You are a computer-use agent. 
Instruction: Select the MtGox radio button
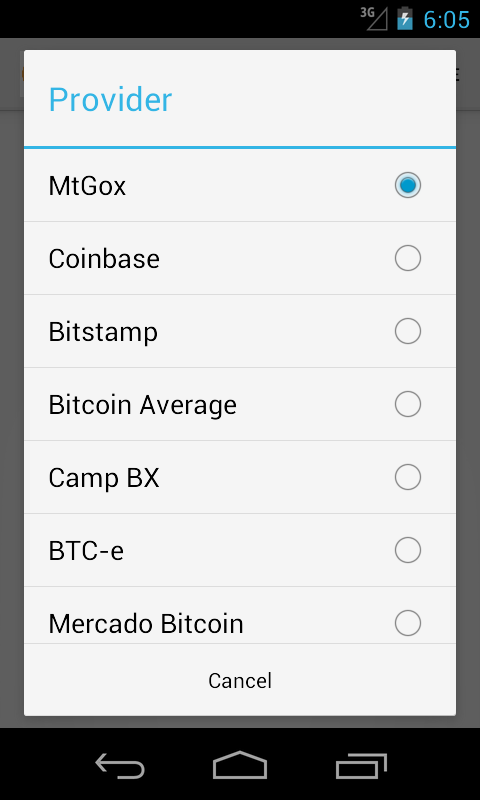(408, 185)
